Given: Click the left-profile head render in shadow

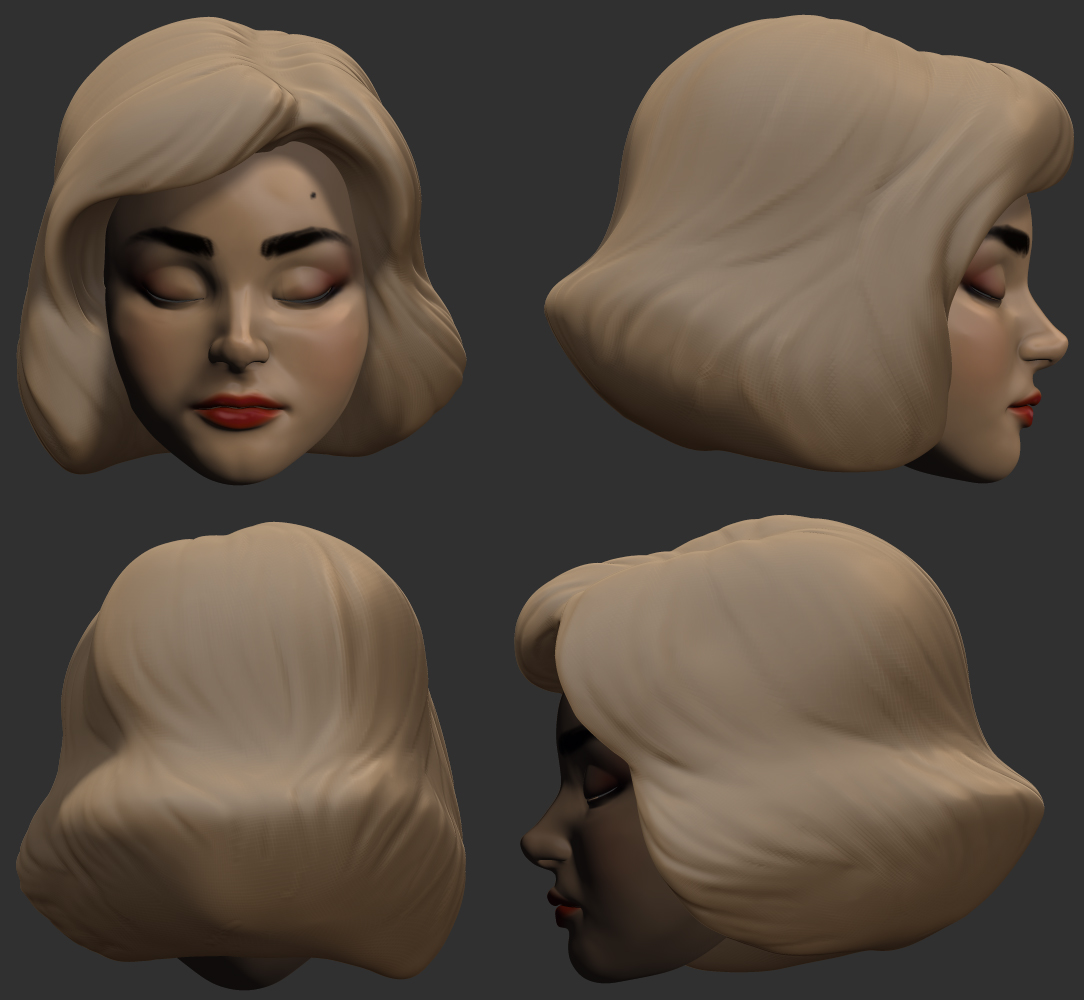Looking at the screenshot, I should (x=779, y=748).
